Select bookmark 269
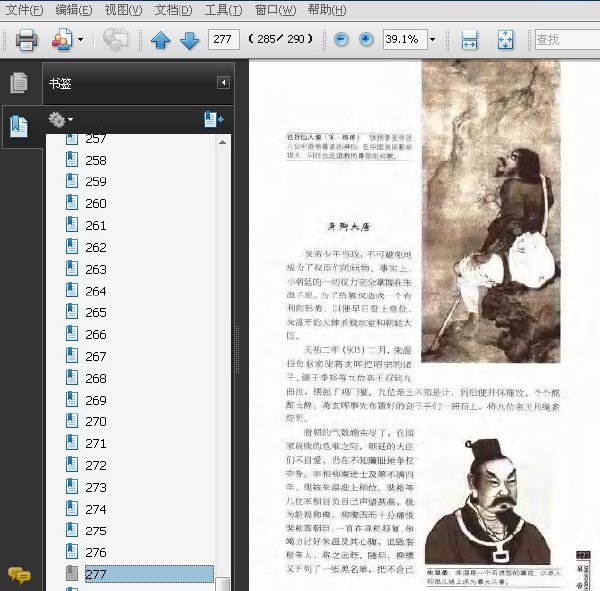Image resolution: width=600 pixels, height=591 pixels. point(96,400)
